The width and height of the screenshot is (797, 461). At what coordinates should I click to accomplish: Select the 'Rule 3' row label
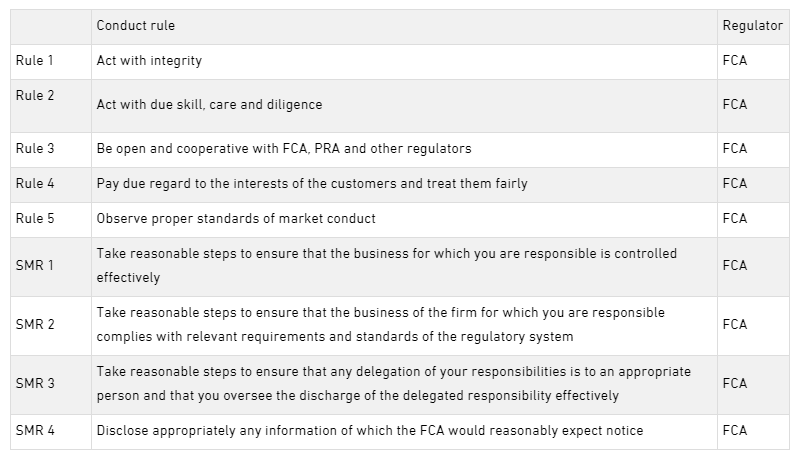pos(35,148)
